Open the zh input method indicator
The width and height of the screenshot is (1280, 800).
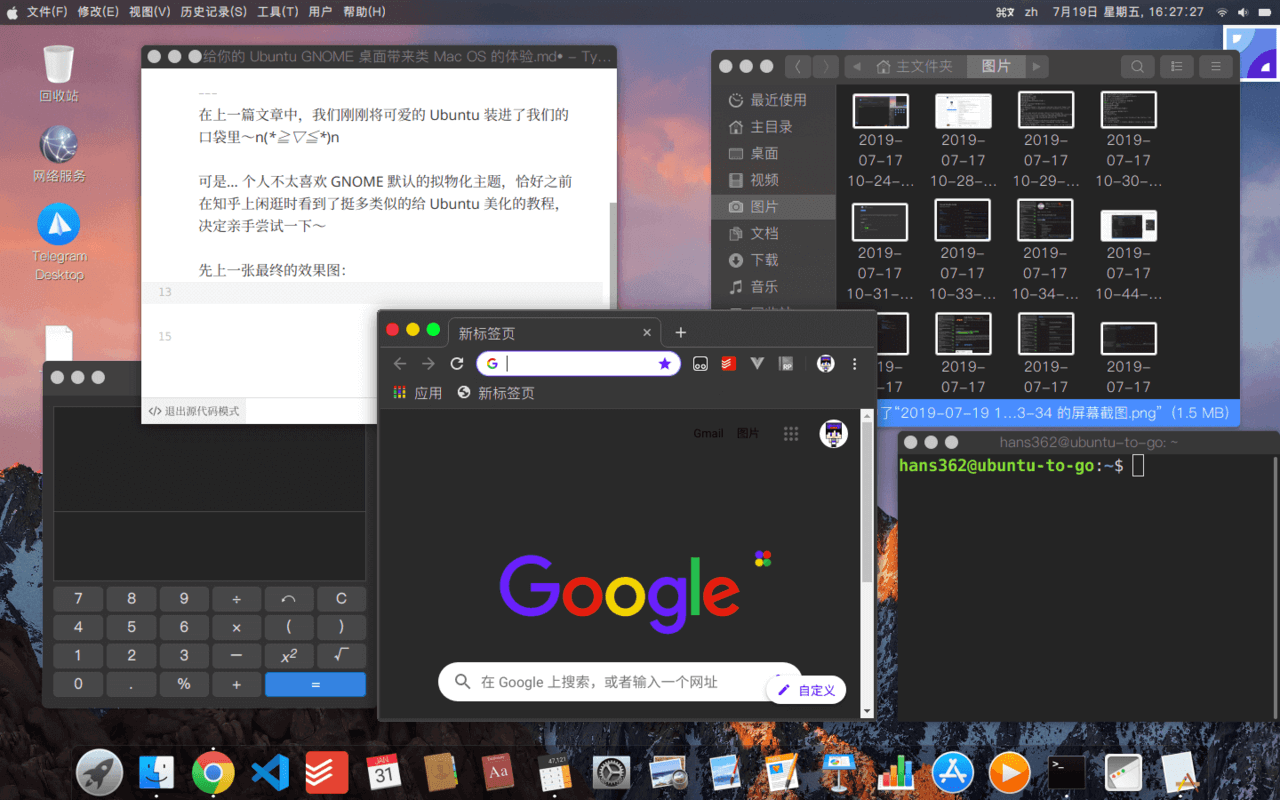coord(1031,12)
